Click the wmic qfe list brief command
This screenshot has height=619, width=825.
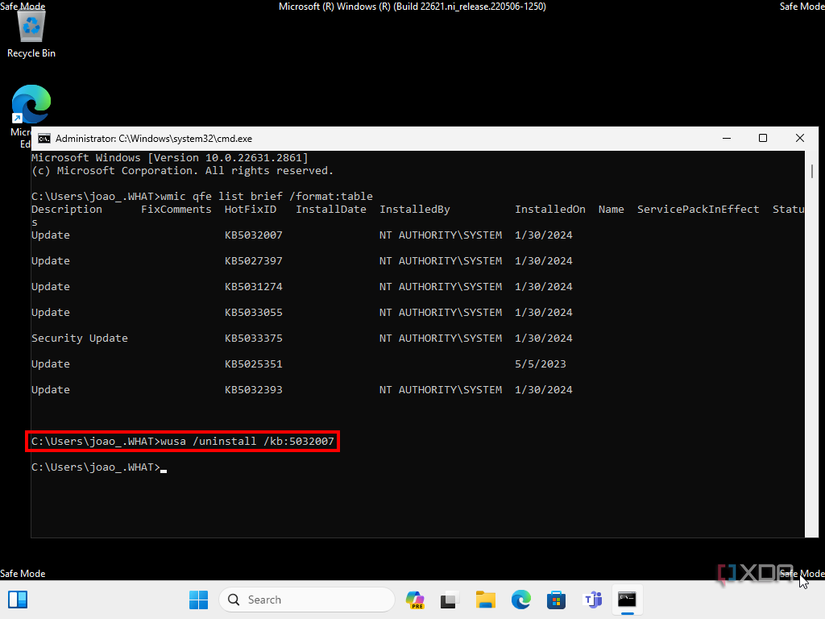[266, 196]
